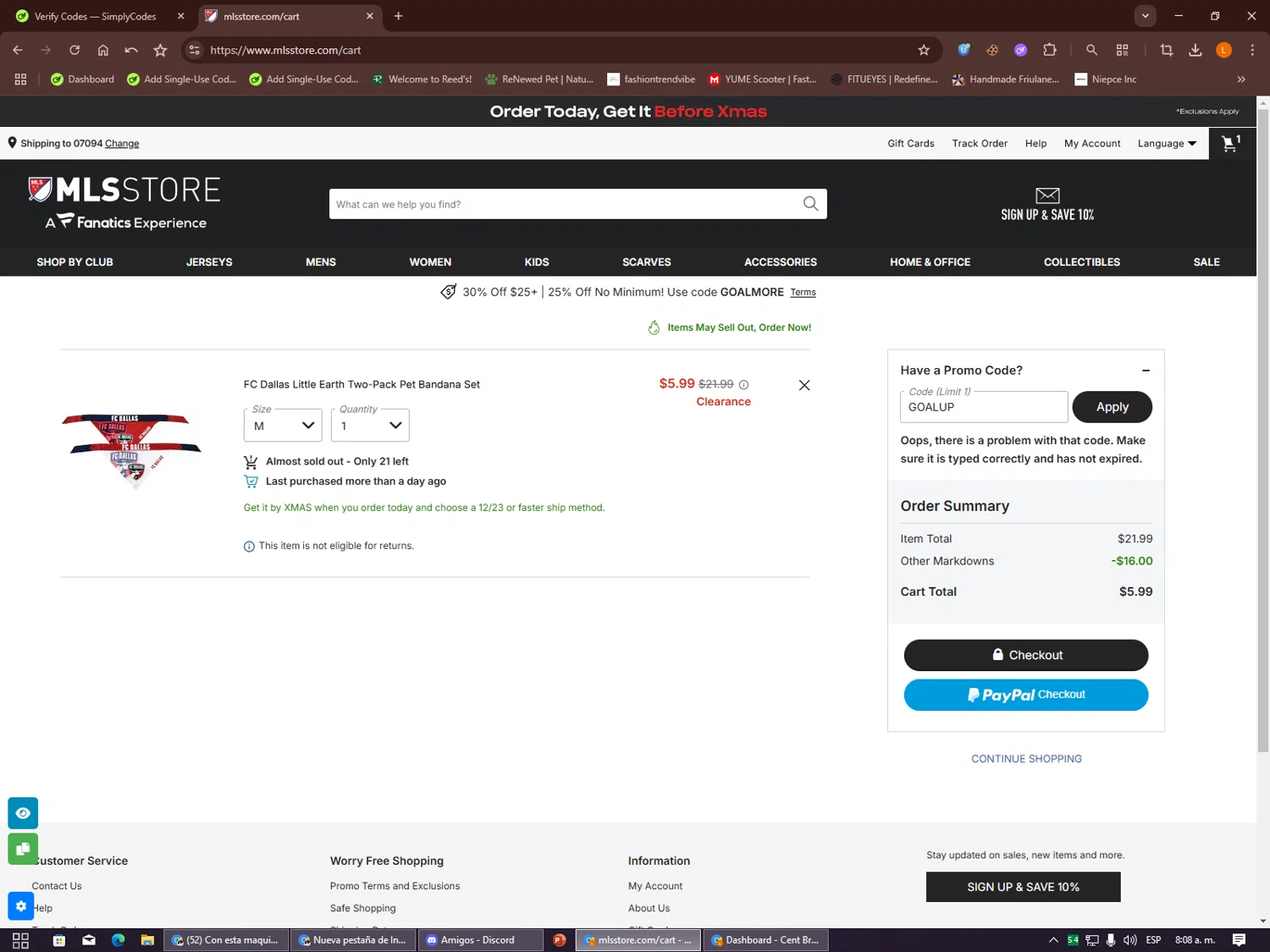The image size is (1270, 952).
Task: Open File Explorer from taskbar
Action: click(147, 940)
